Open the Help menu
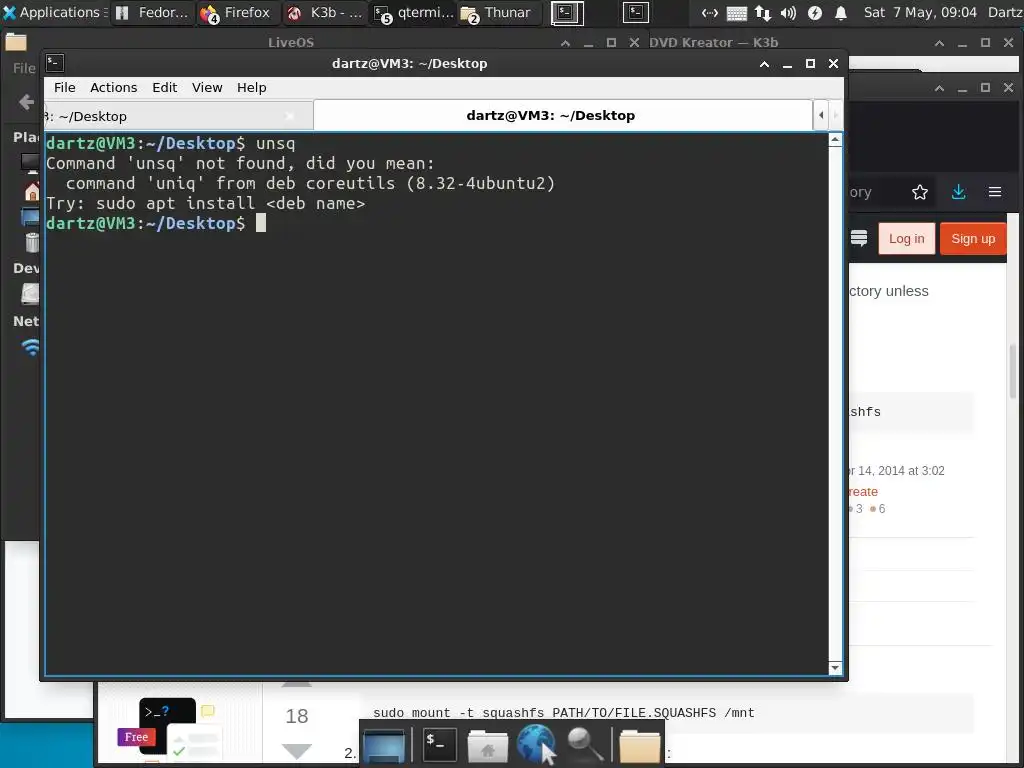This screenshot has width=1024, height=768. (x=251, y=88)
